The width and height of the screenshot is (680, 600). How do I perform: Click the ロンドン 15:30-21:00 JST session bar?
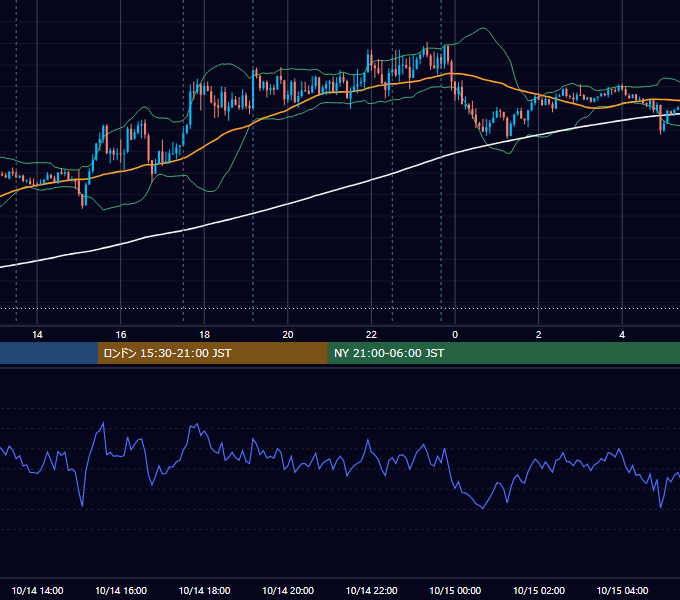[x=212, y=353]
